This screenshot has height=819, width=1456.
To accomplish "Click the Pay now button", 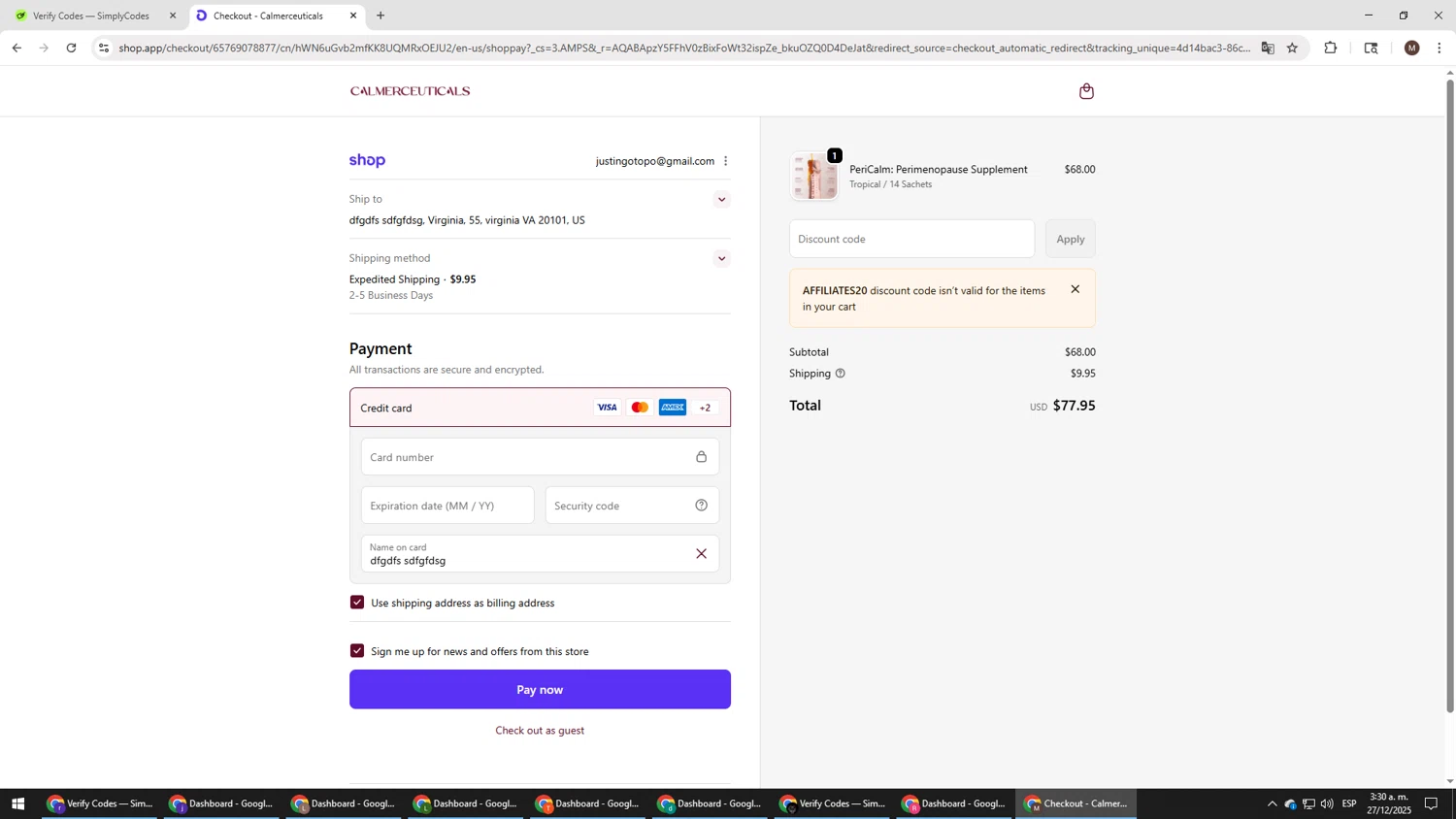I will click(x=540, y=689).
